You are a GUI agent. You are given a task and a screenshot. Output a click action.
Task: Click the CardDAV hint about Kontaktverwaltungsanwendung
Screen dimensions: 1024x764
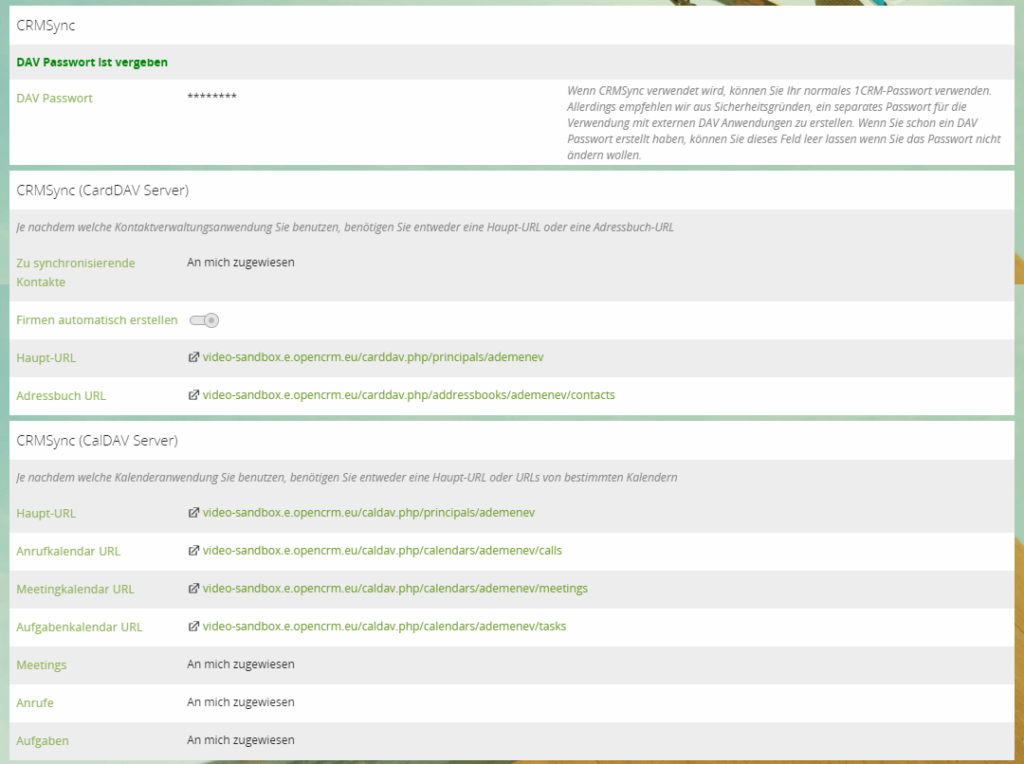pyautogui.click(x=345, y=227)
